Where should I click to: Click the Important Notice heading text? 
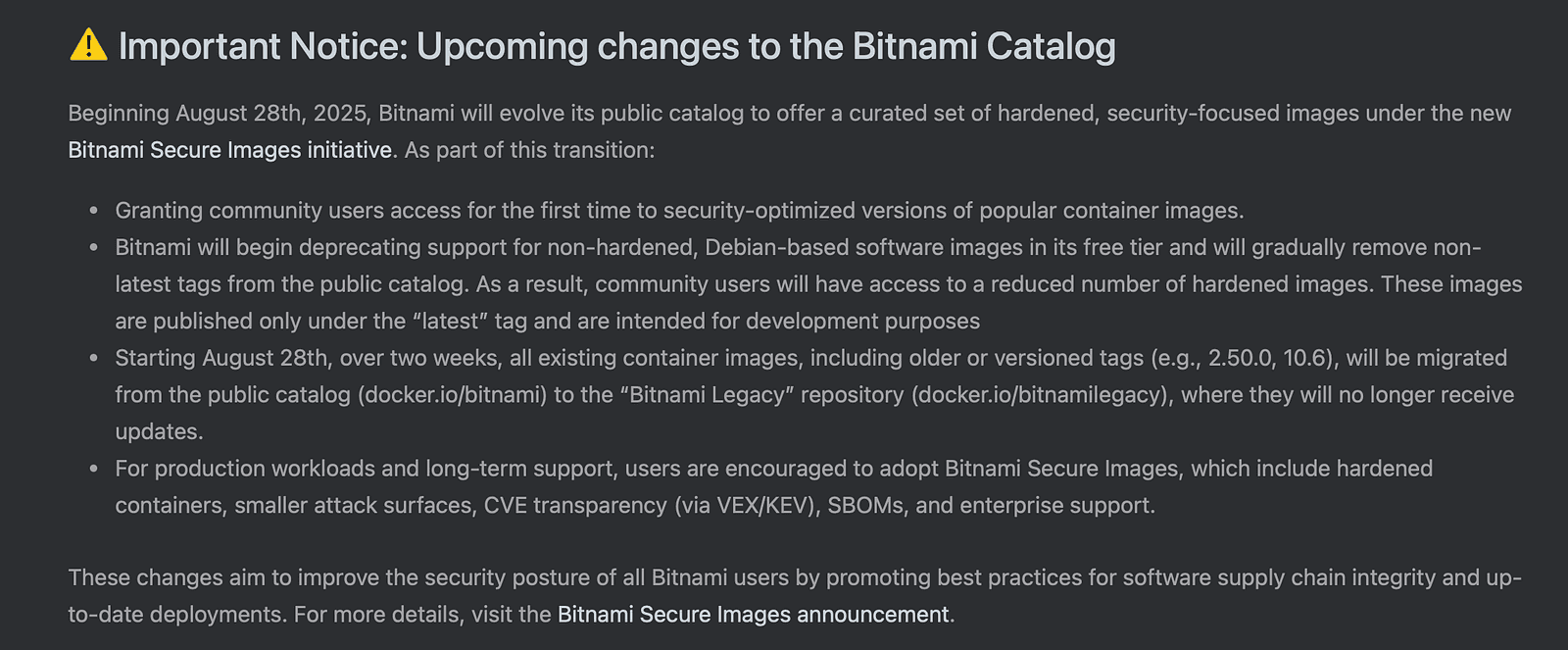pyautogui.click(x=617, y=46)
